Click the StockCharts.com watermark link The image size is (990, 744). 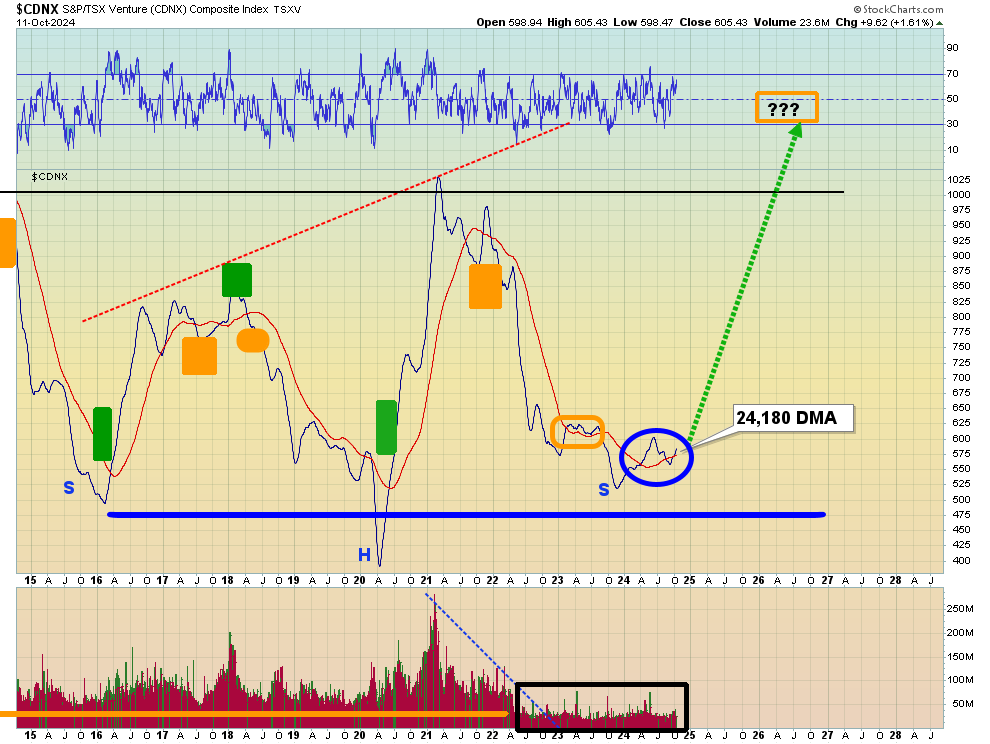898,9
